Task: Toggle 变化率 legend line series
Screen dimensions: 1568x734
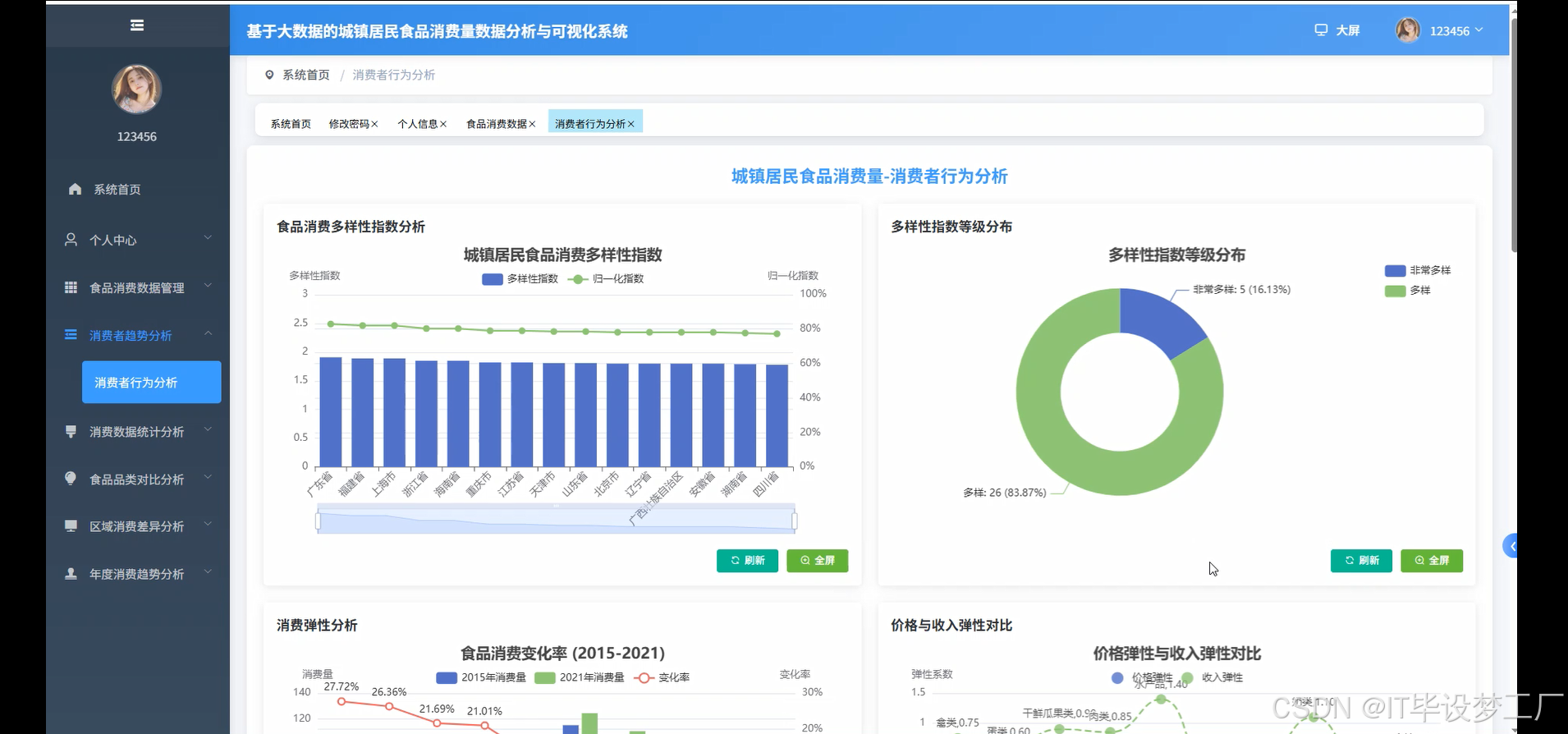Action: (x=662, y=678)
